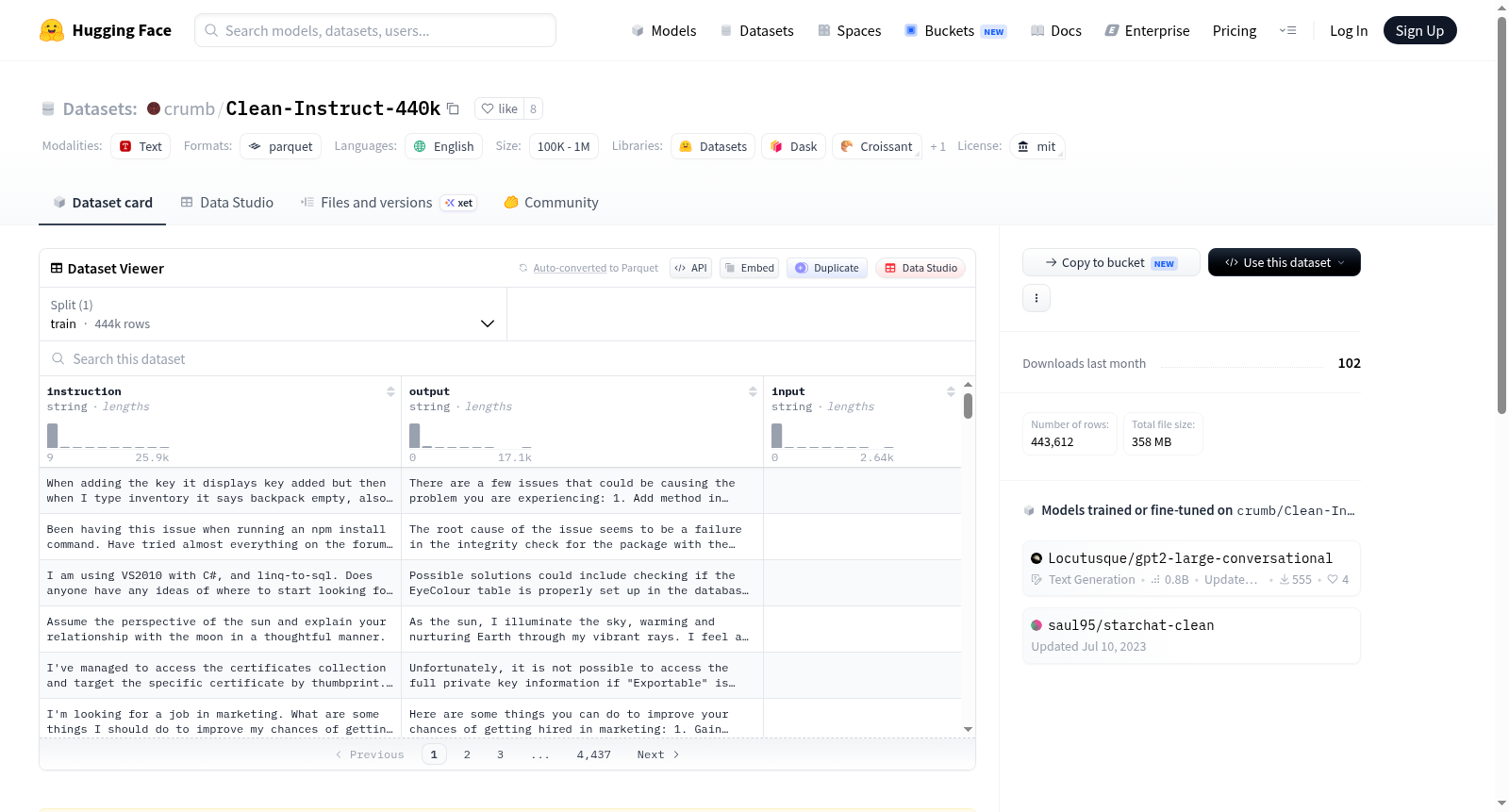Click the API button in Dataset Viewer
1509x812 pixels.
(x=690, y=268)
